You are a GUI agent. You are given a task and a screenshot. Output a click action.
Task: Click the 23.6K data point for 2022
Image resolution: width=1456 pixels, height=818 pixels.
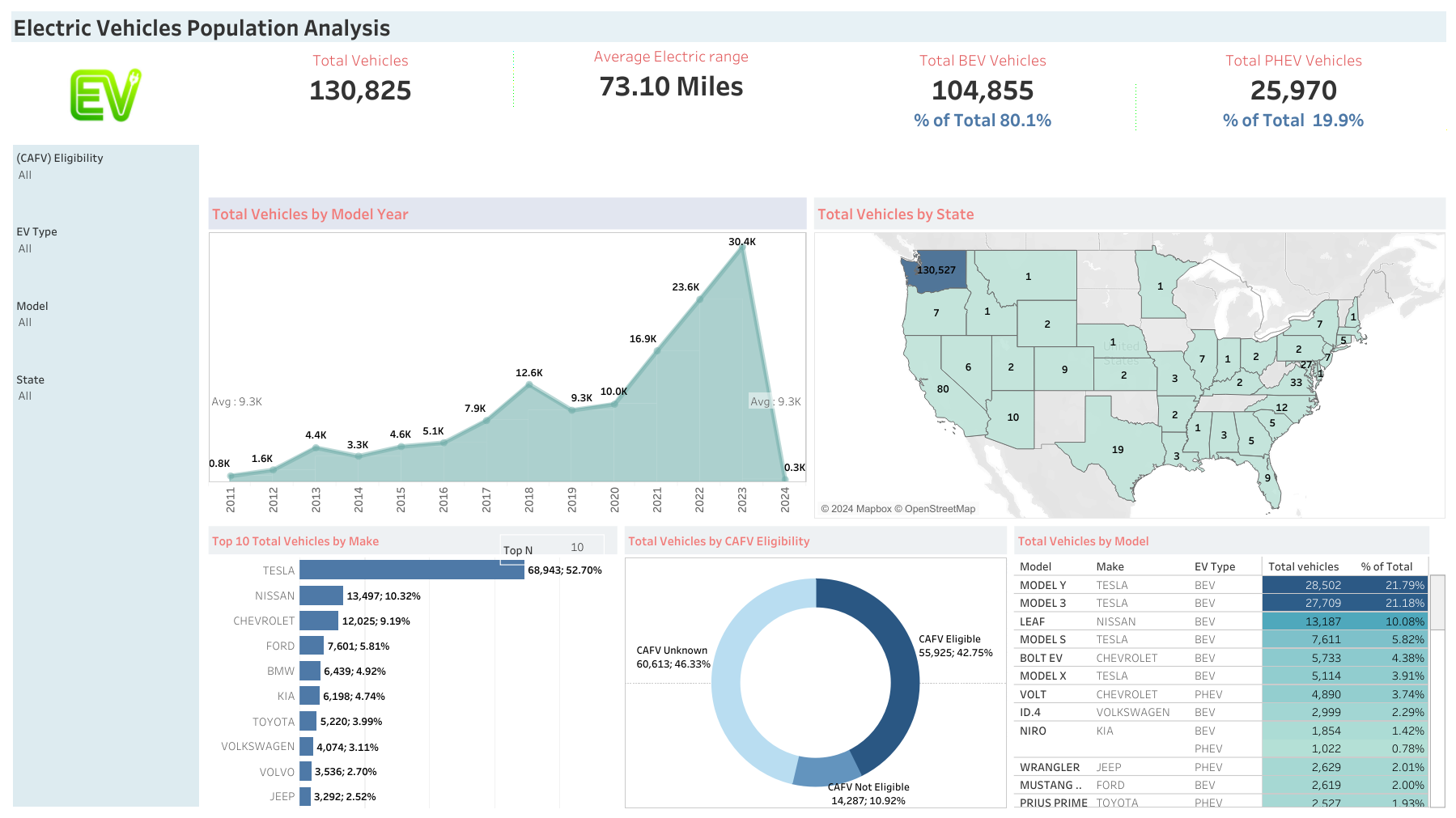699,299
